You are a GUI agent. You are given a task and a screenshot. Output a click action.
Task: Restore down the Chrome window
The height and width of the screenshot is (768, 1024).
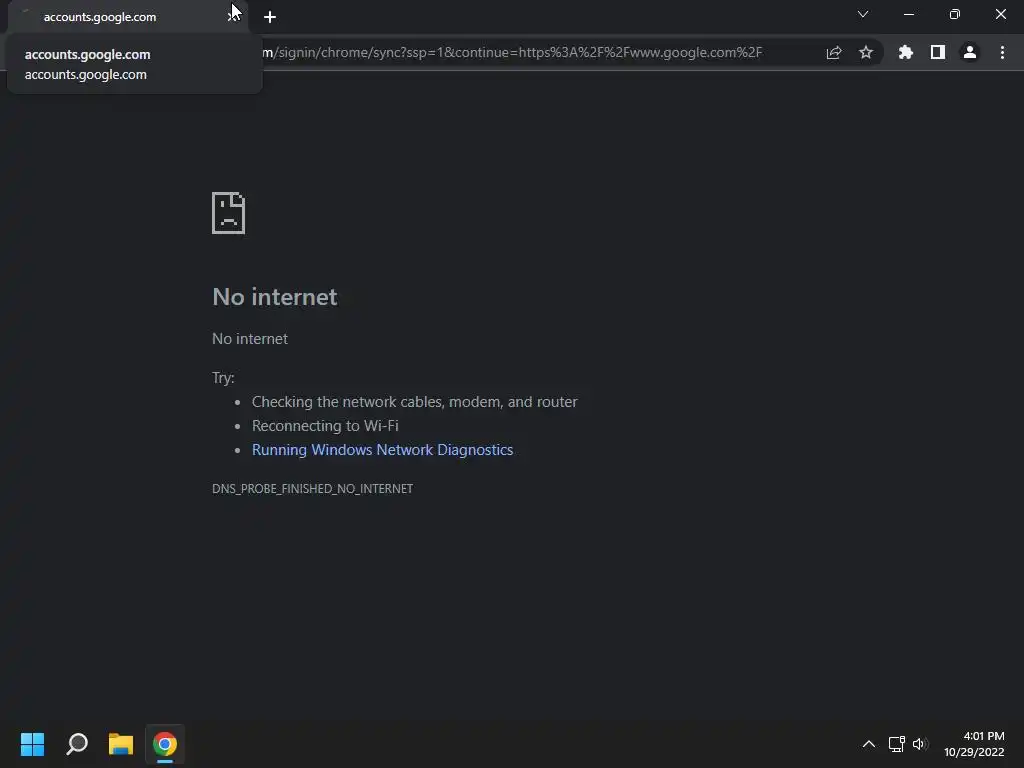pos(955,14)
